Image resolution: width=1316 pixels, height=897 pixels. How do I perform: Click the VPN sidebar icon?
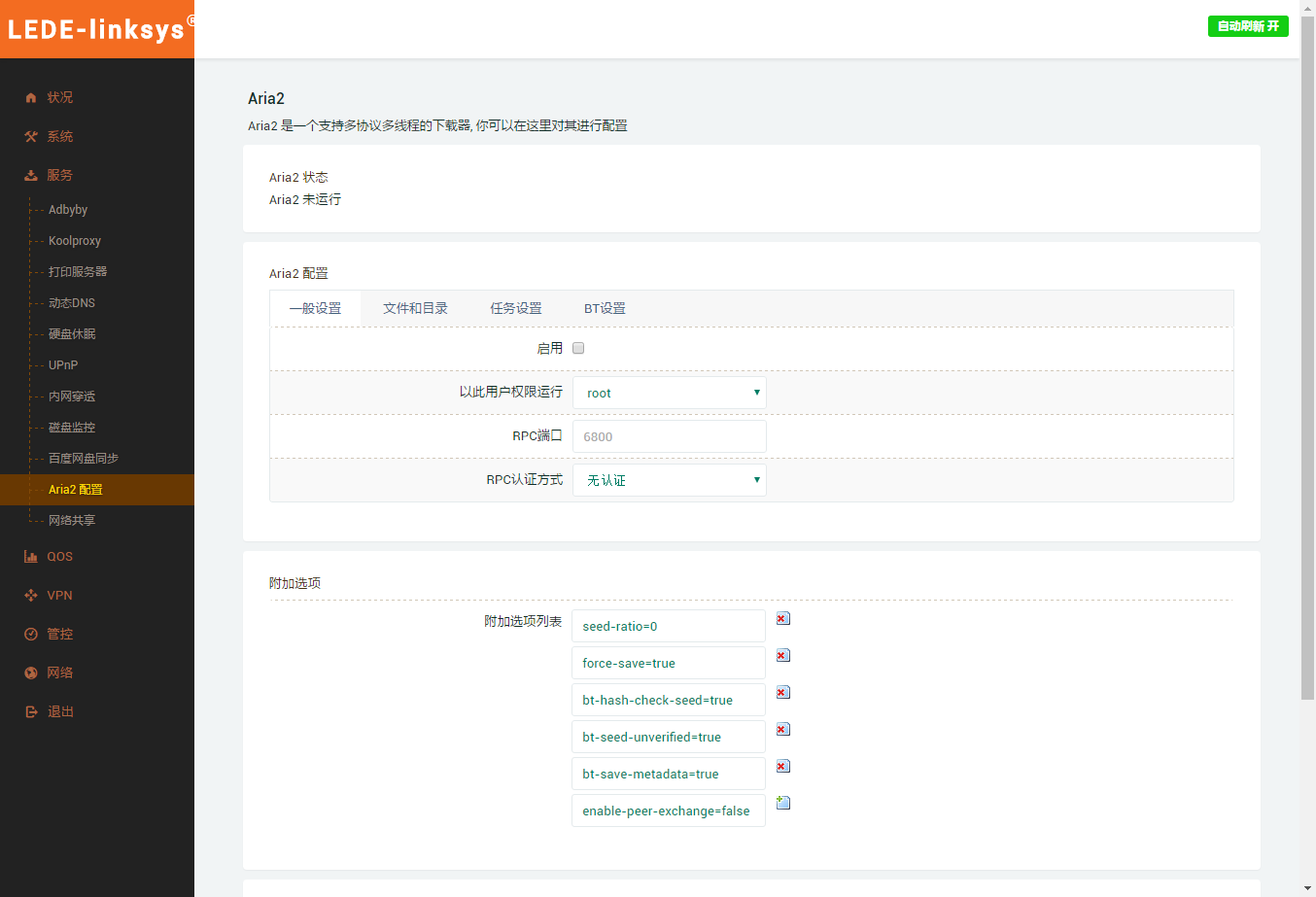point(31,596)
